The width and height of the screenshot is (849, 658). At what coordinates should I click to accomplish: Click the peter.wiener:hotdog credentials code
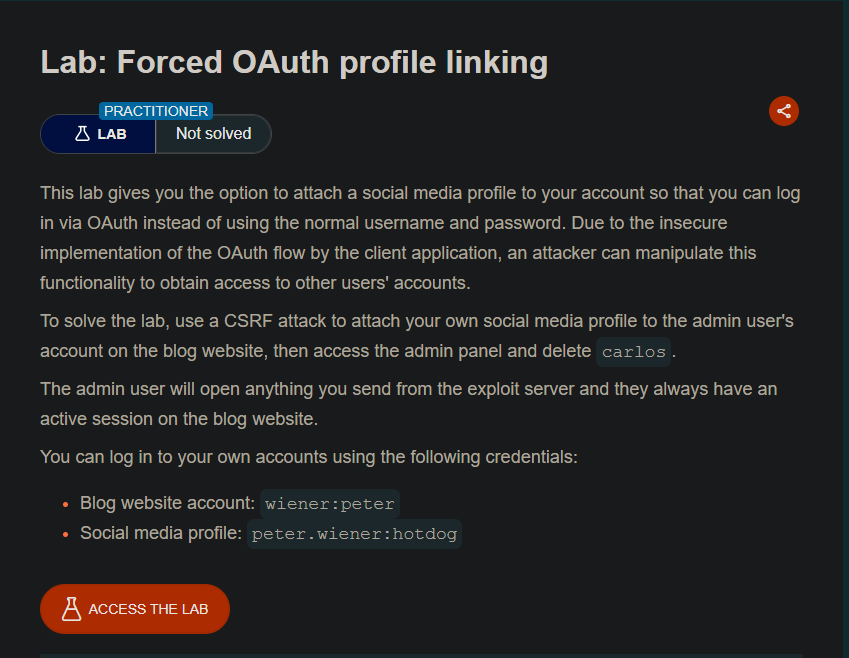point(354,535)
